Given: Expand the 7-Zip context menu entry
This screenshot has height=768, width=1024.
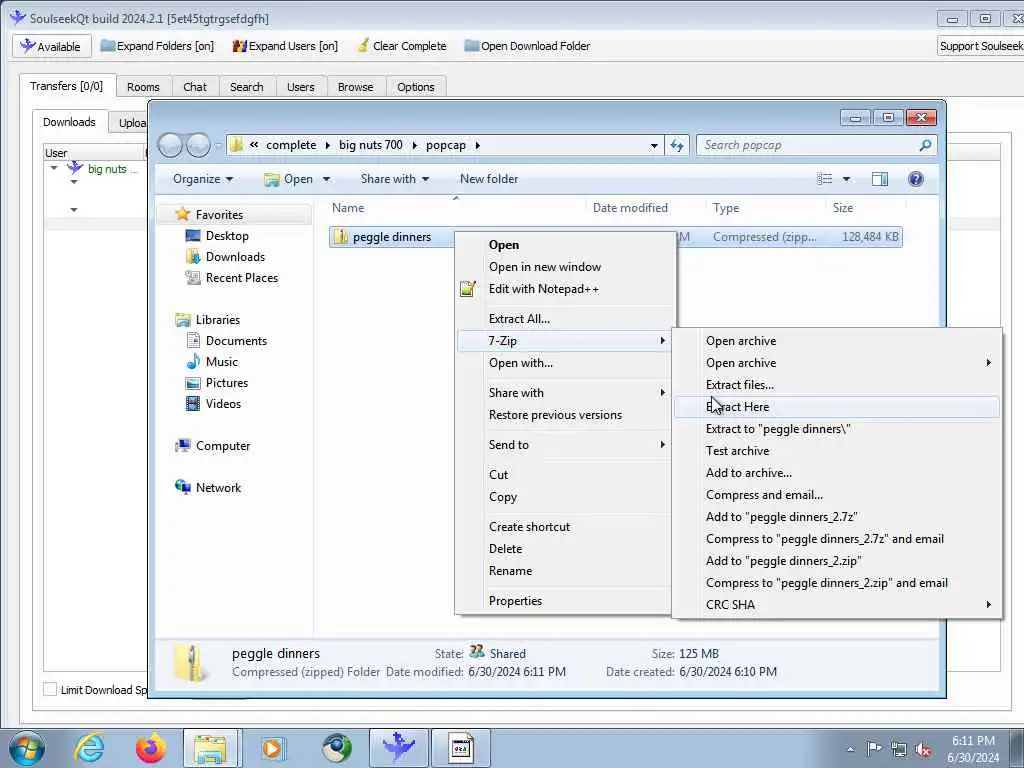Looking at the screenshot, I should [x=564, y=341].
